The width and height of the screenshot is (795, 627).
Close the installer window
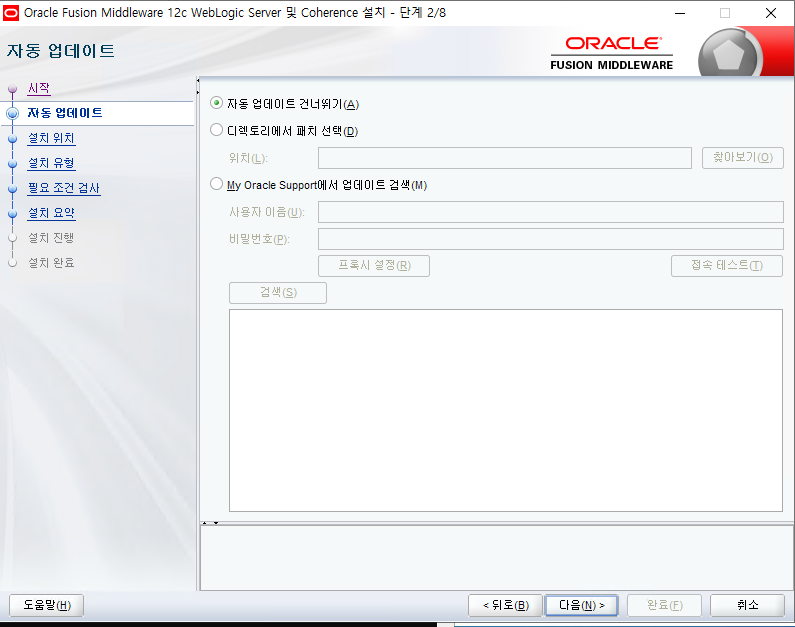[x=771, y=13]
